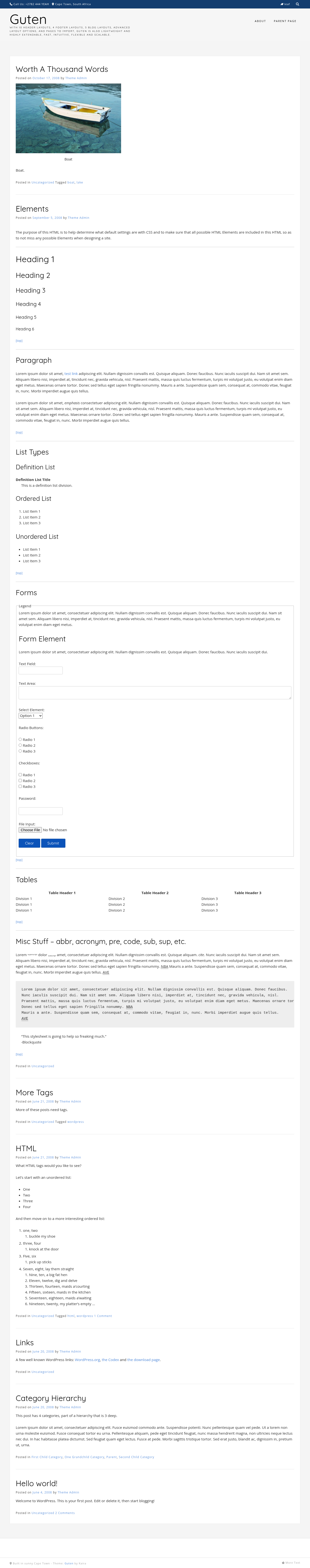Screen dimensions: 310x1568
Task: Focus the Password input field
Action: point(41,811)
